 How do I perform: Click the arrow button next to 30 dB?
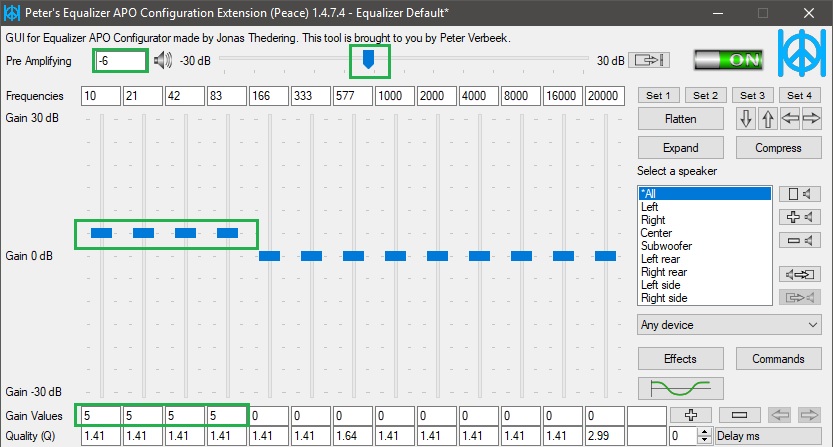(649, 60)
